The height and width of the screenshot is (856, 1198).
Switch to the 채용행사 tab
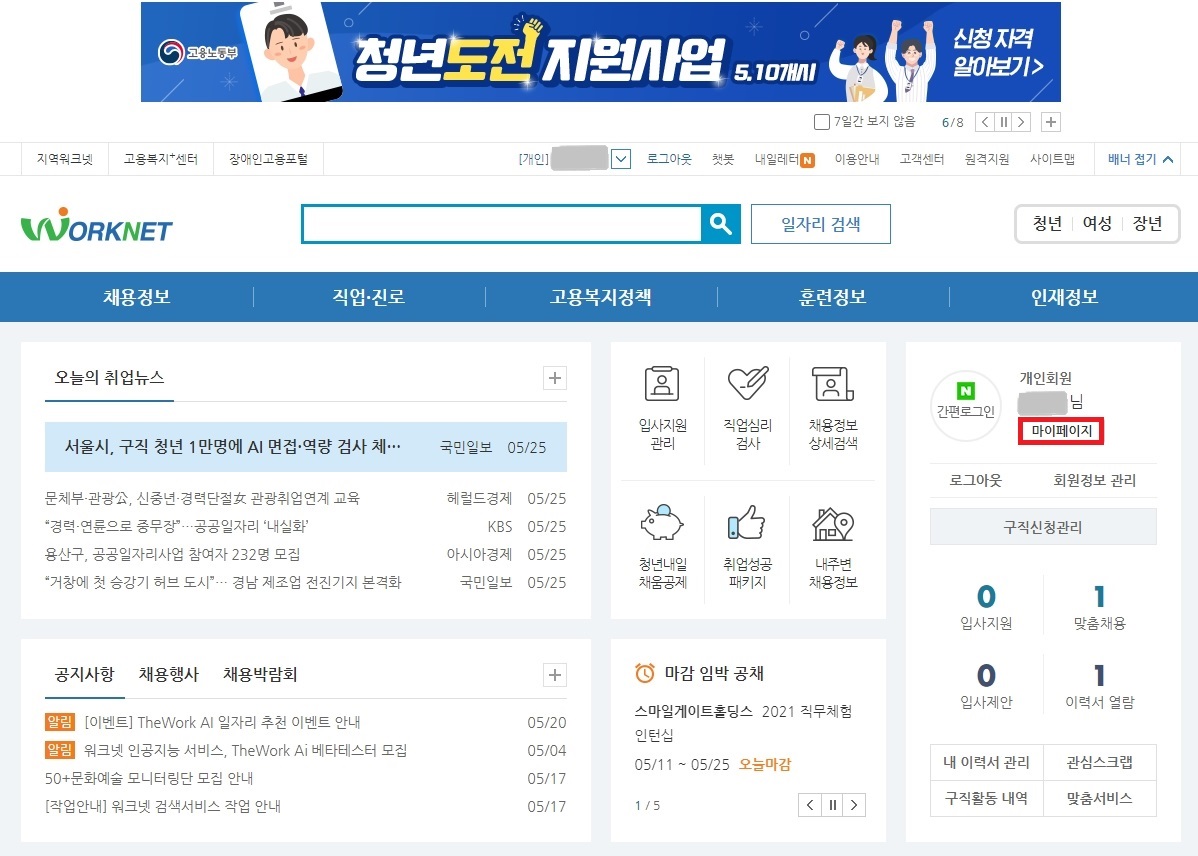point(168,675)
